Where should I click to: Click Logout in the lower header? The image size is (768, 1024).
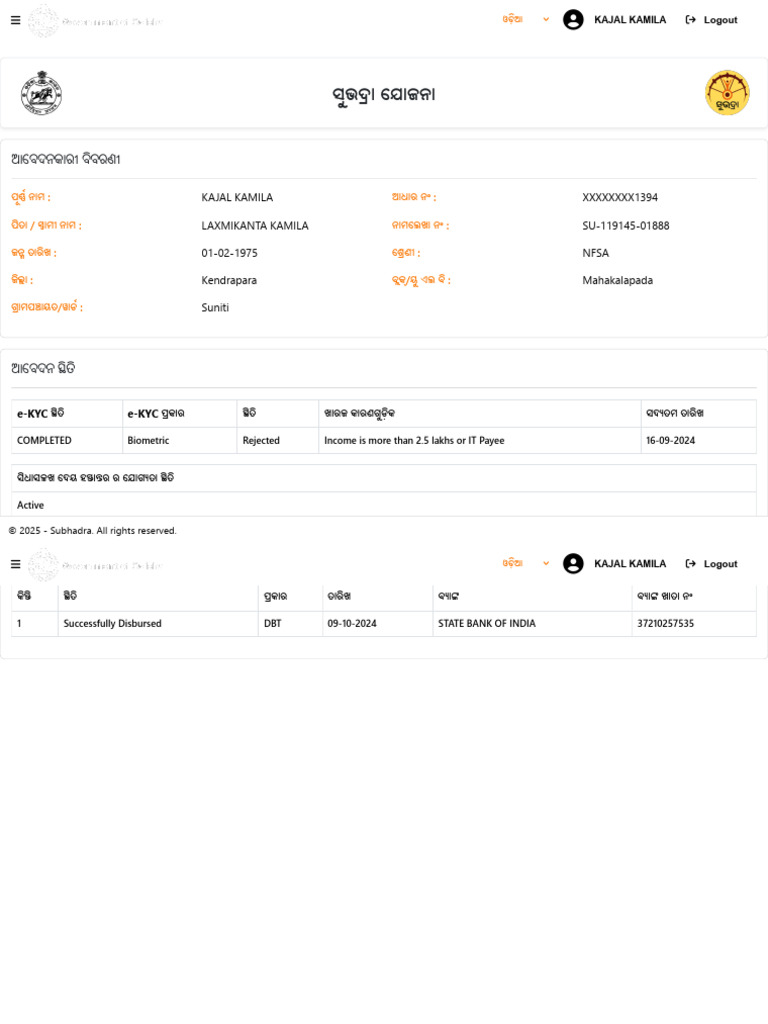(711, 564)
